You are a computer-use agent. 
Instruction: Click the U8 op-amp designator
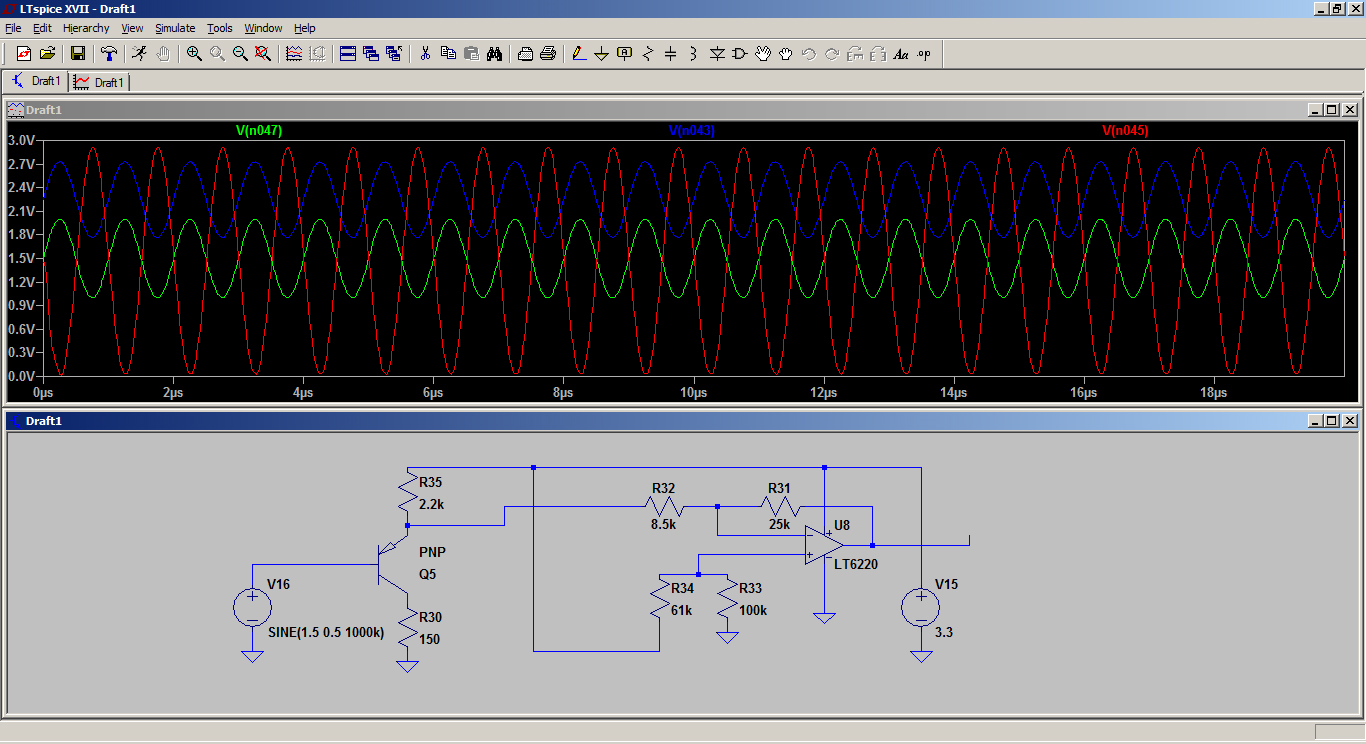[x=842, y=525]
